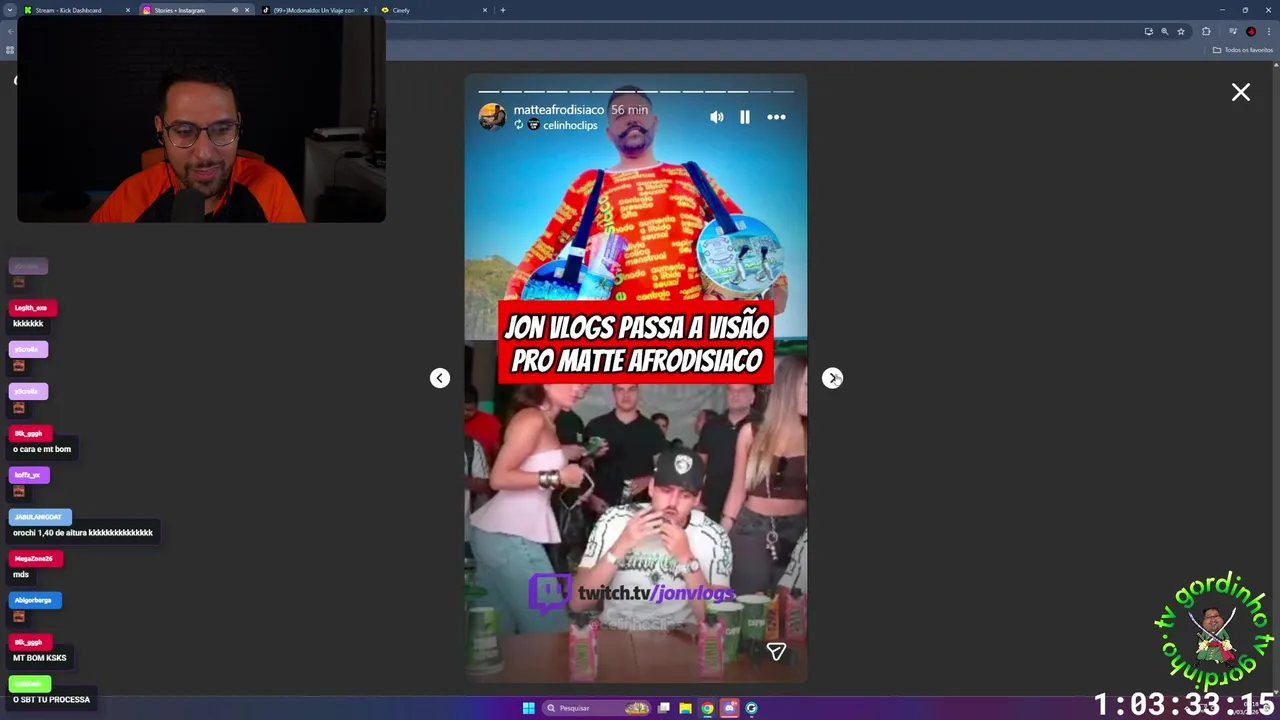Click the Pesquisar taskbar search box
The image size is (1280, 720).
point(598,708)
